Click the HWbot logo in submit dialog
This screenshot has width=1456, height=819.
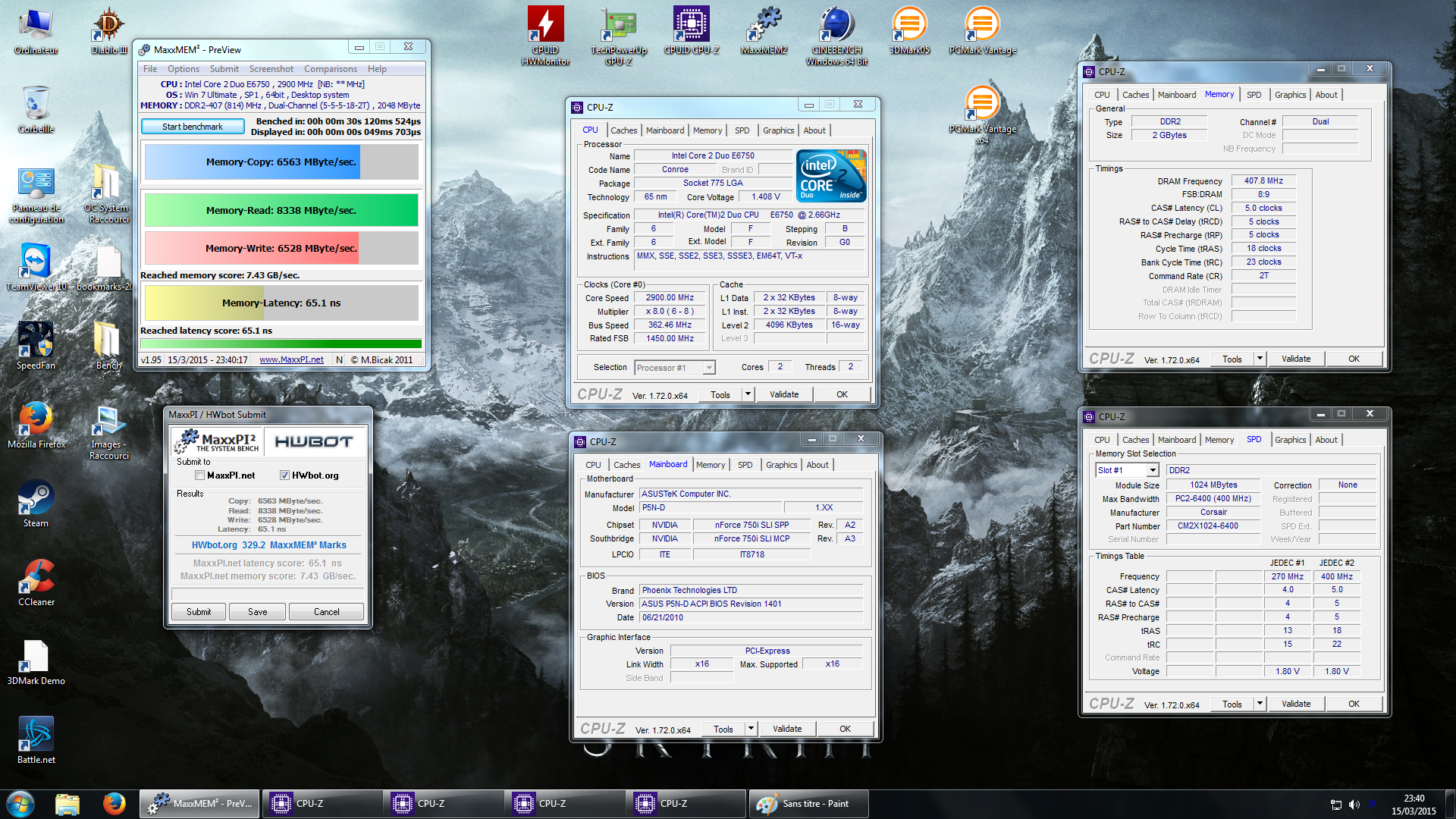pyautogui.click(x=314, y=441)
